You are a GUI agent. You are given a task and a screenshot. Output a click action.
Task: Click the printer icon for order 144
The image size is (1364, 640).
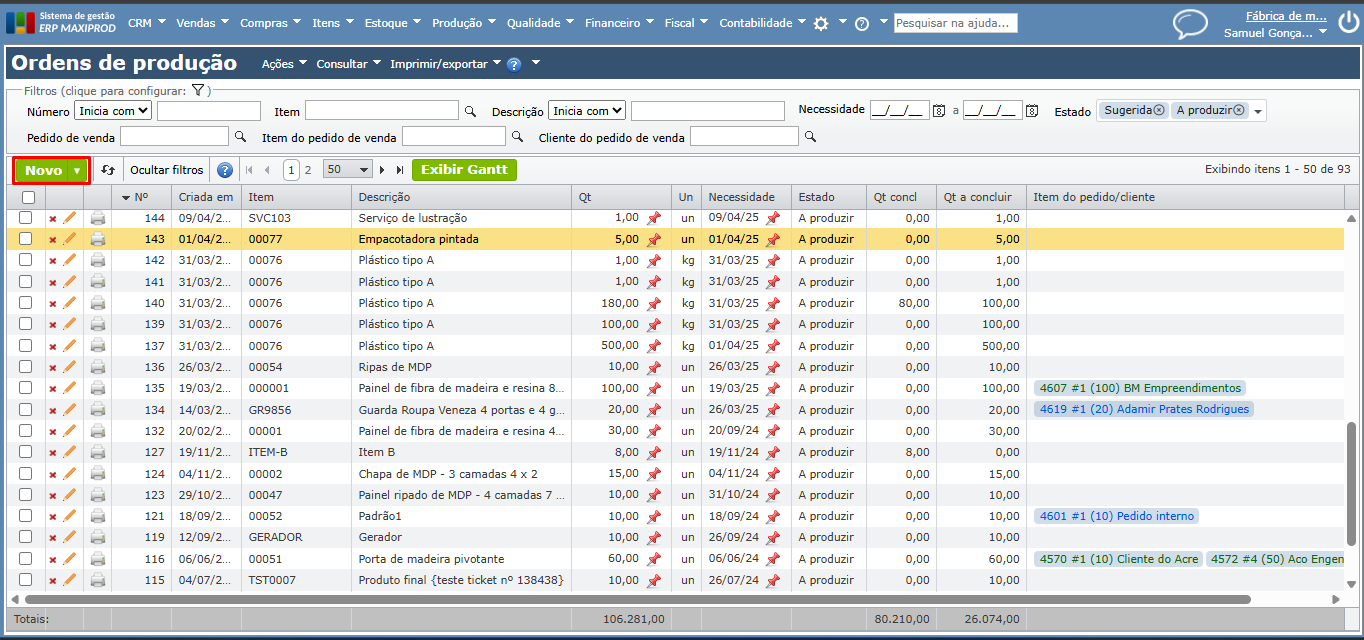coord(98,218)
